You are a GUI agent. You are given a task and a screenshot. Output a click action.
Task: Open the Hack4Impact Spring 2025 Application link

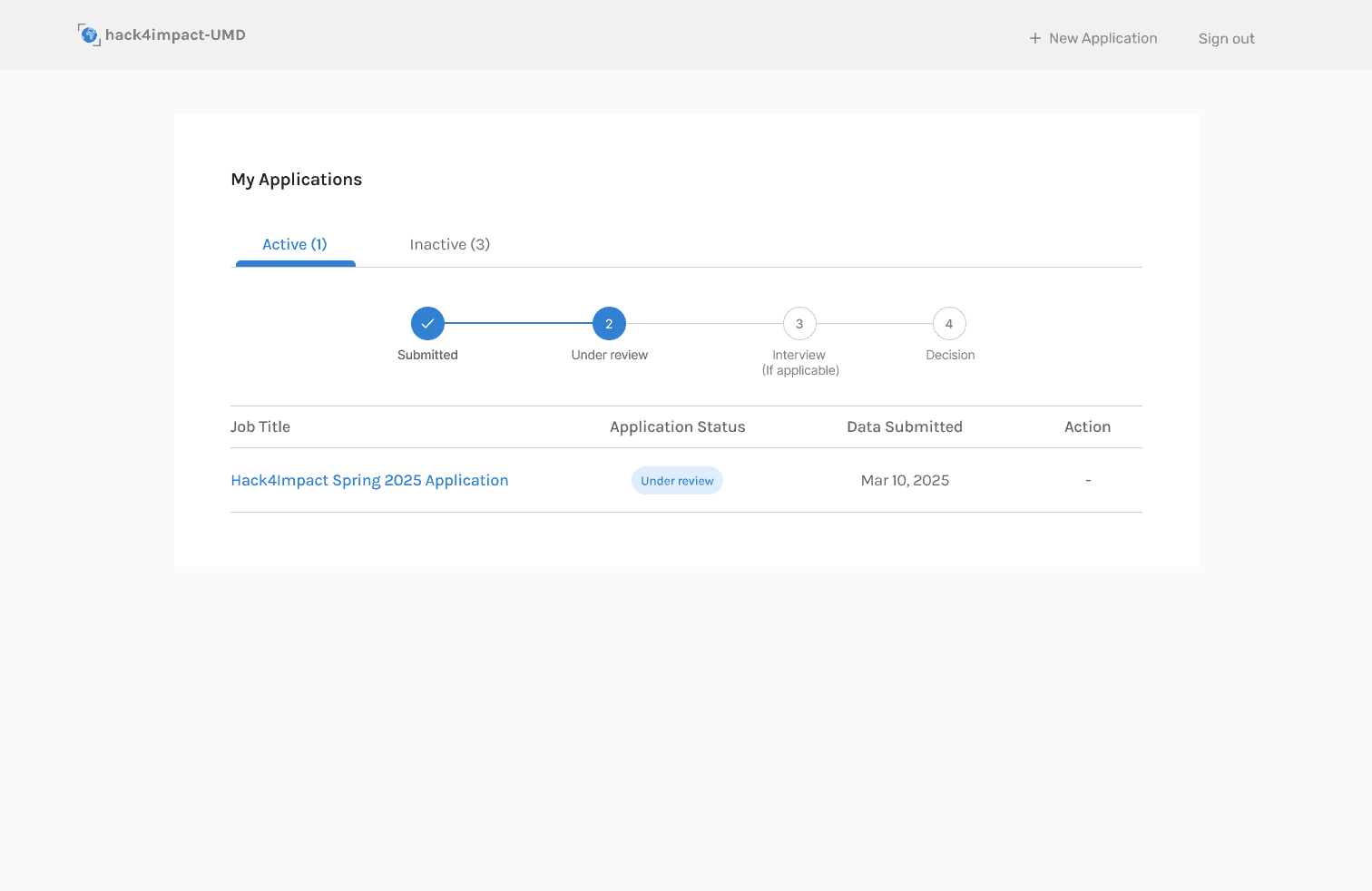(369, 480)
